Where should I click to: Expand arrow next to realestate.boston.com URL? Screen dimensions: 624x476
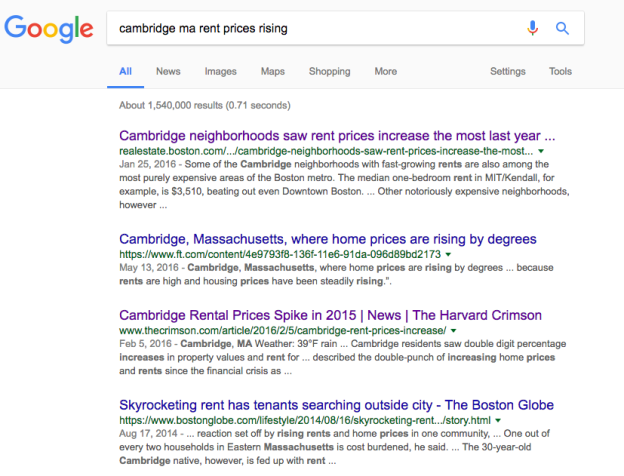541,151
